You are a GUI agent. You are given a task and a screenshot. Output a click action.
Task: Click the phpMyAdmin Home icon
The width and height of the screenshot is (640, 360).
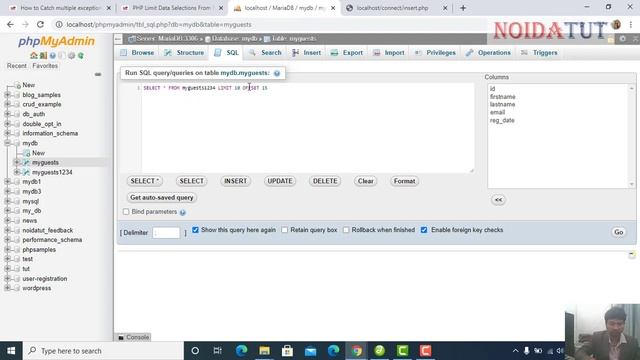pos(33,55)
